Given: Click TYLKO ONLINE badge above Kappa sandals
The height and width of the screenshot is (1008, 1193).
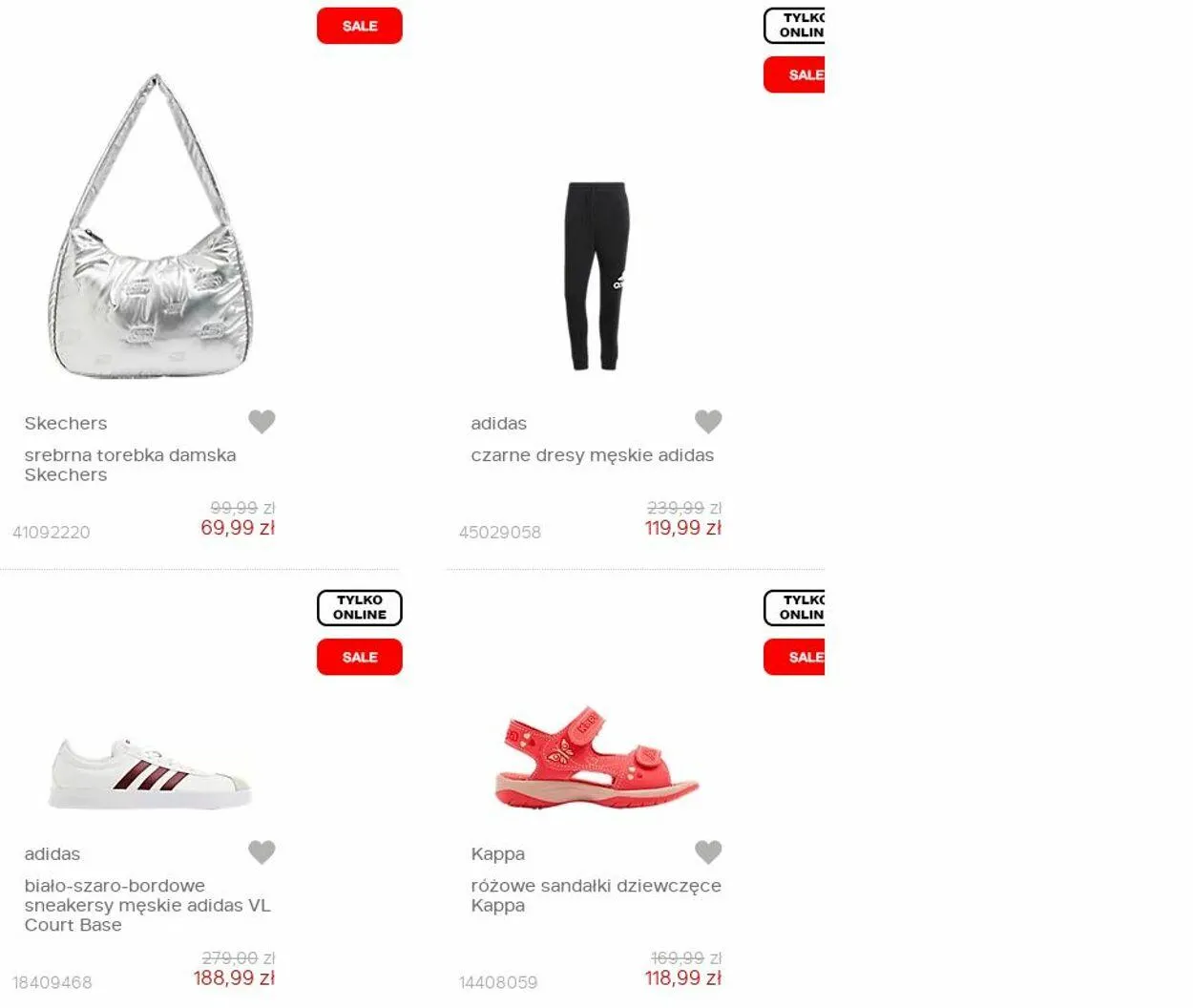Looking at the screenshot, I should 794,608.
